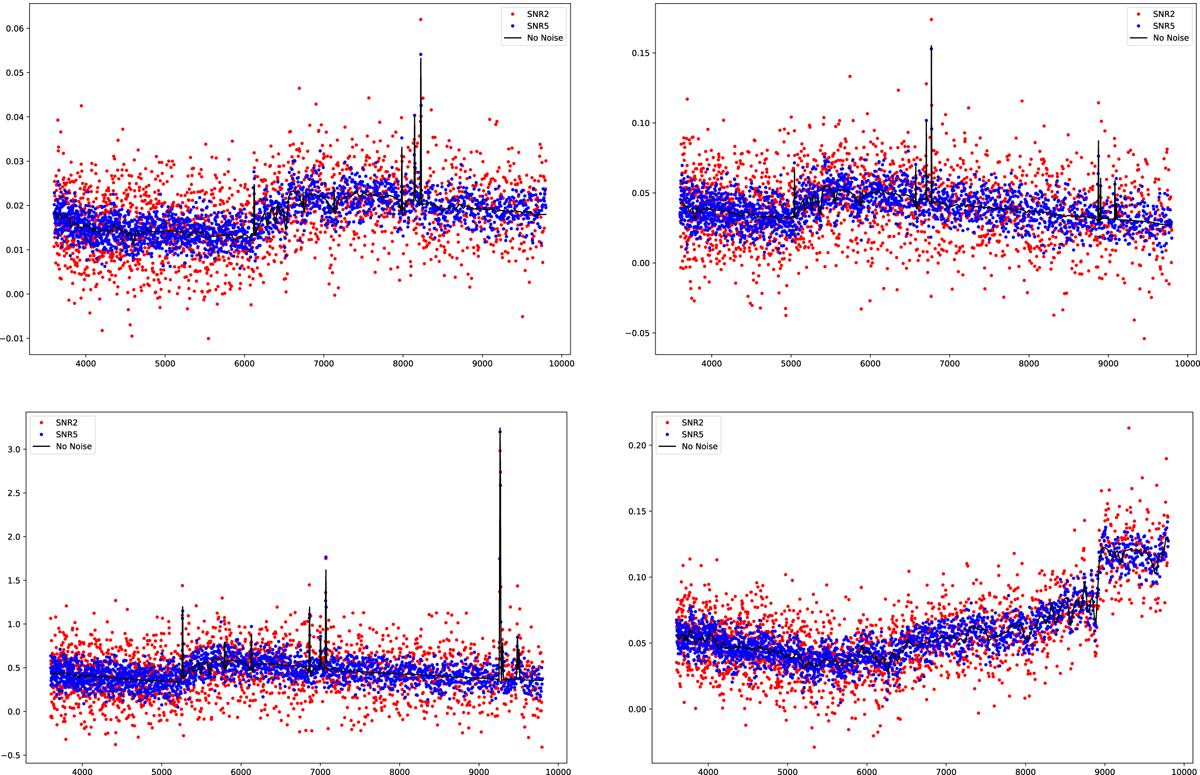Click the -0.01 y-axis tick label
Screen dimensions: 1200x775
click(14, 338)
